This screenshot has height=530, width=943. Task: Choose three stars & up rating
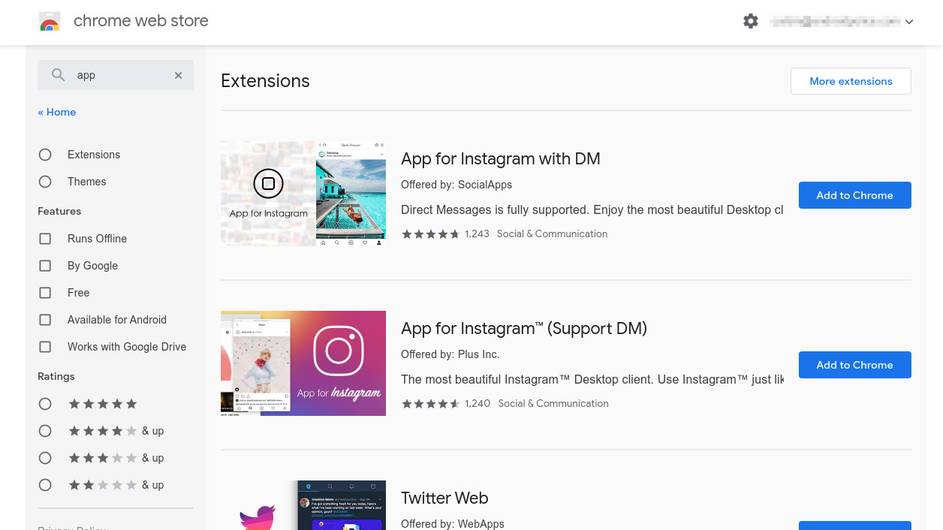[x=45, y=458]
